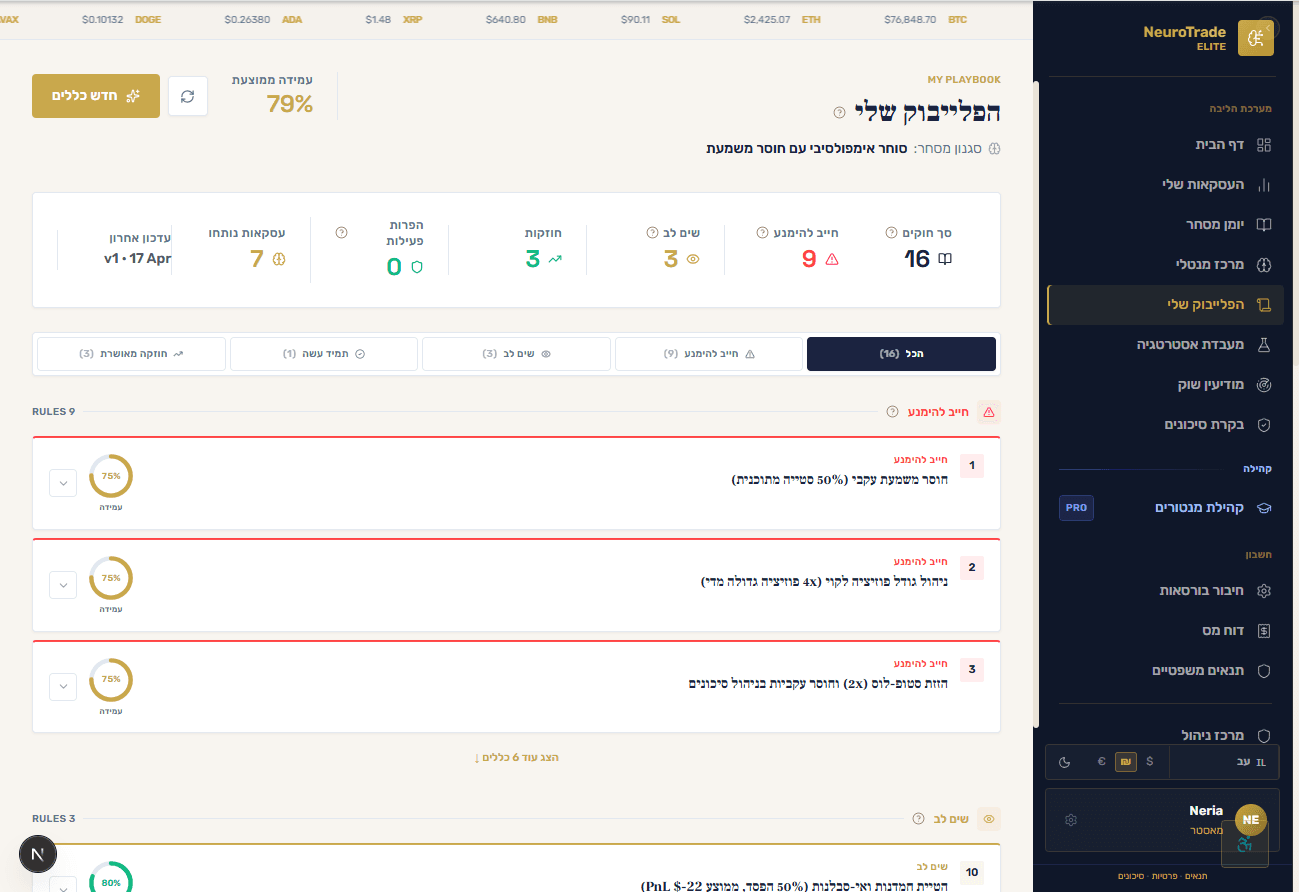Open the חוזקה מאושרת (3) tab
1299x892 pixels.
coord(131,354)
